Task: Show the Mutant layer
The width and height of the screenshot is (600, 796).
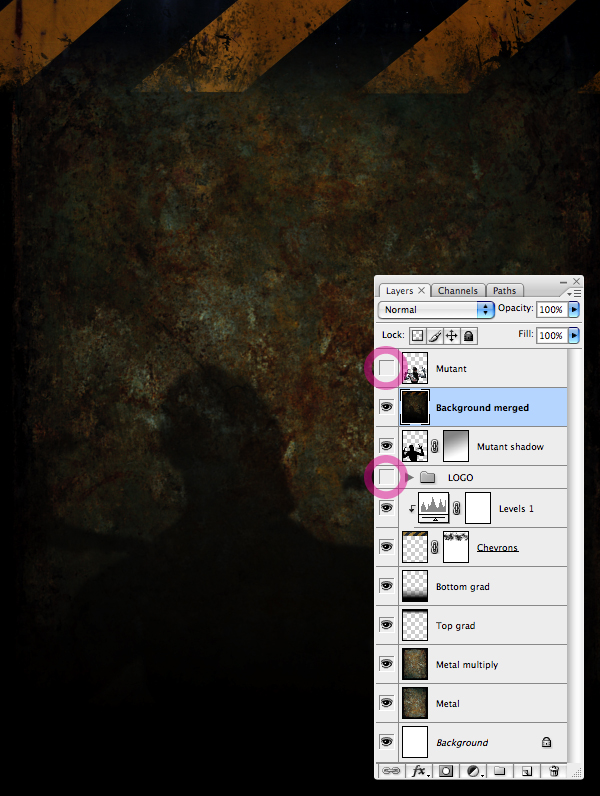Action: pyautogui.click(x=386, y=368)
